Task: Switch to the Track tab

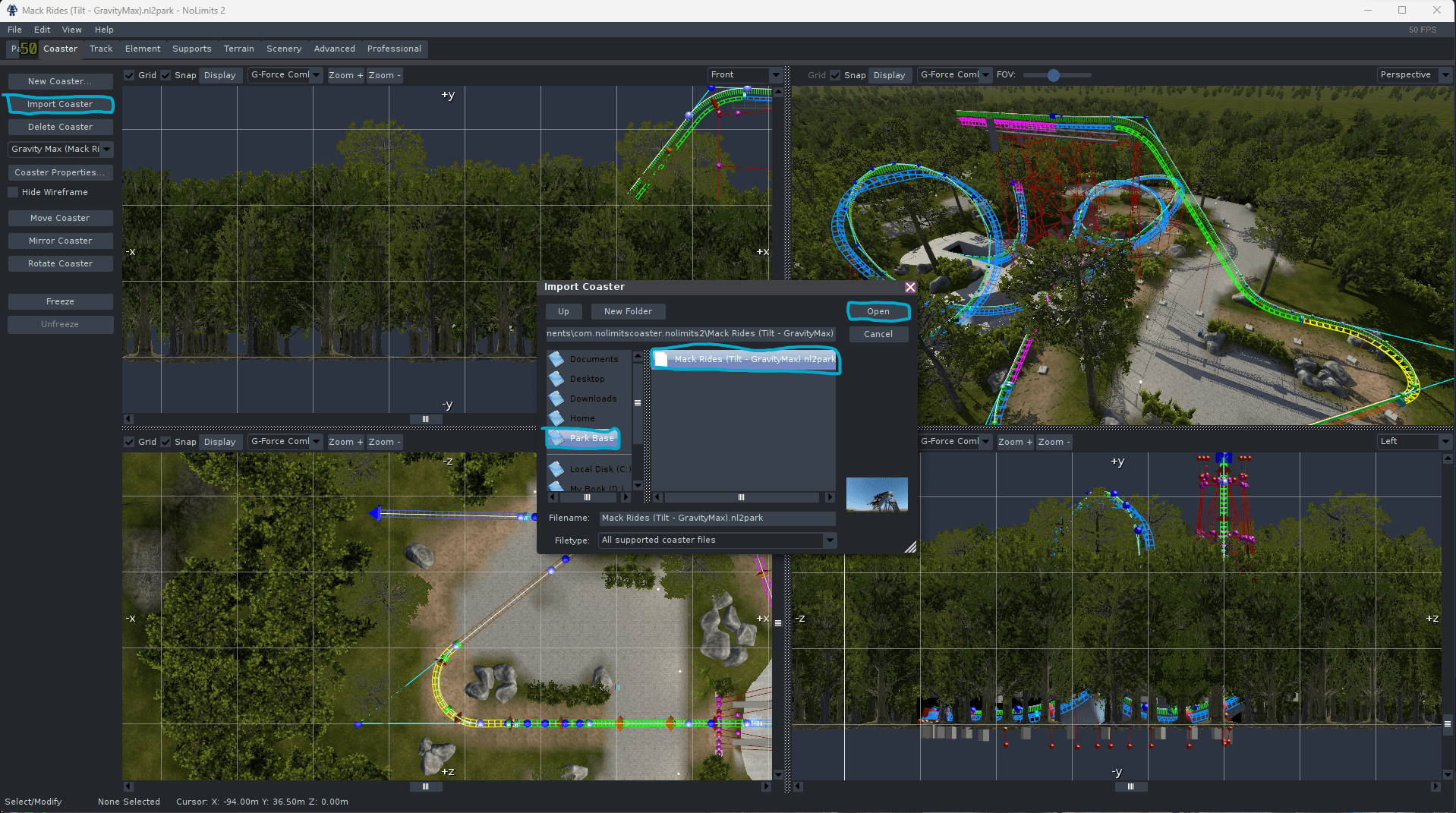Action: pos(101,49)
